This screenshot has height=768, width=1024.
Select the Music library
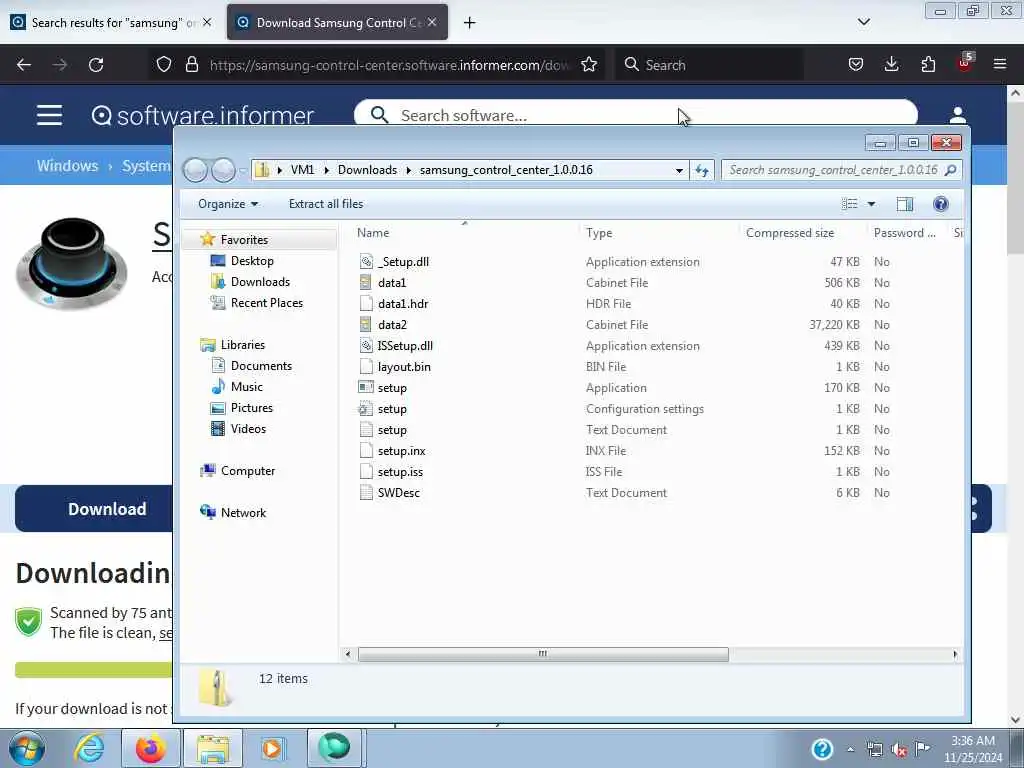tap(246, 387)
